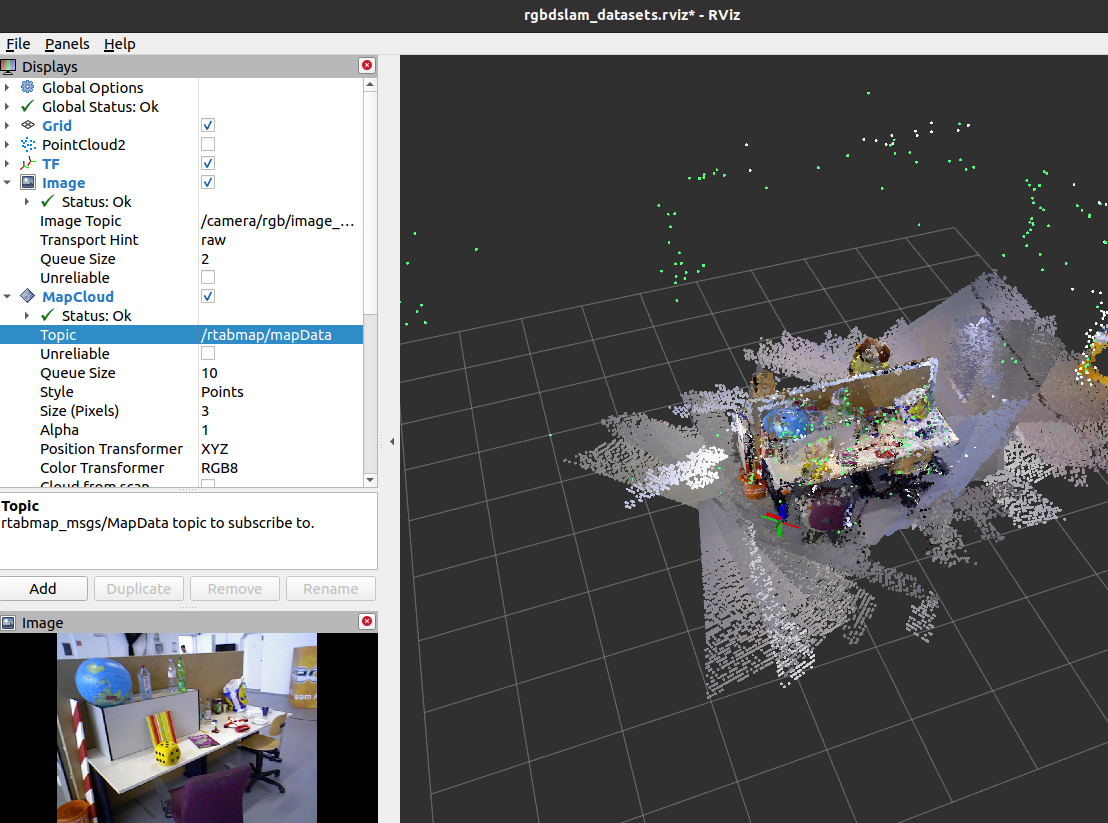Enable the PointCloud2 display checkbox
Screen dimensions: 1108x823
click(x=207, y=143)
